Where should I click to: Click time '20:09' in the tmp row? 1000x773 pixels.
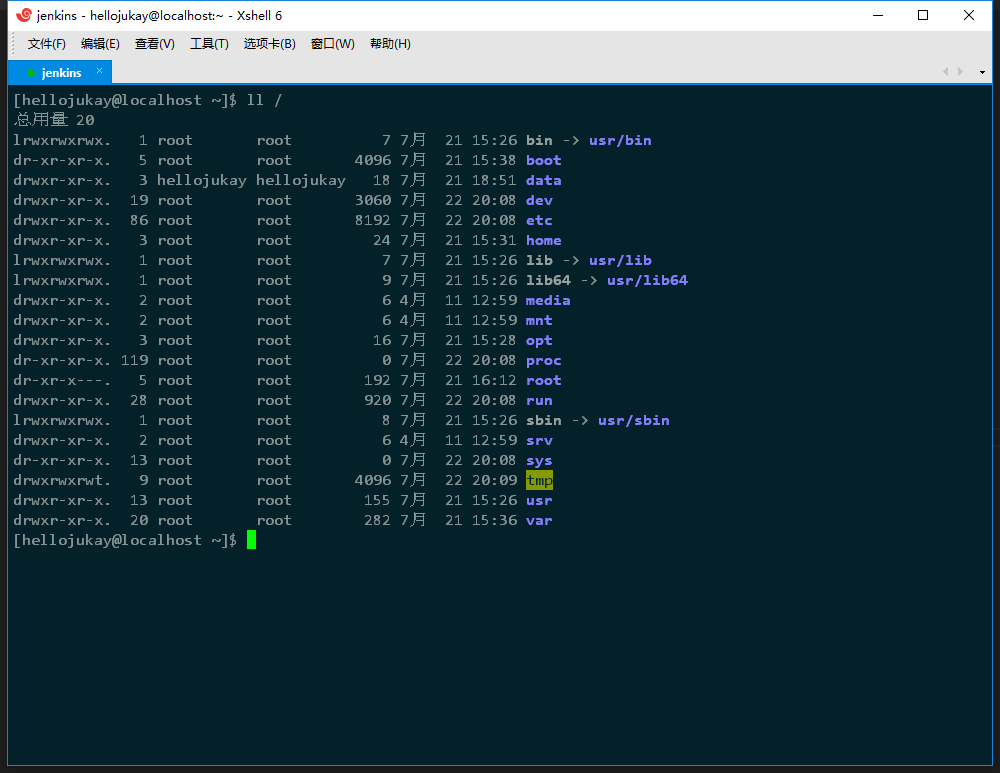pos(494,480)
